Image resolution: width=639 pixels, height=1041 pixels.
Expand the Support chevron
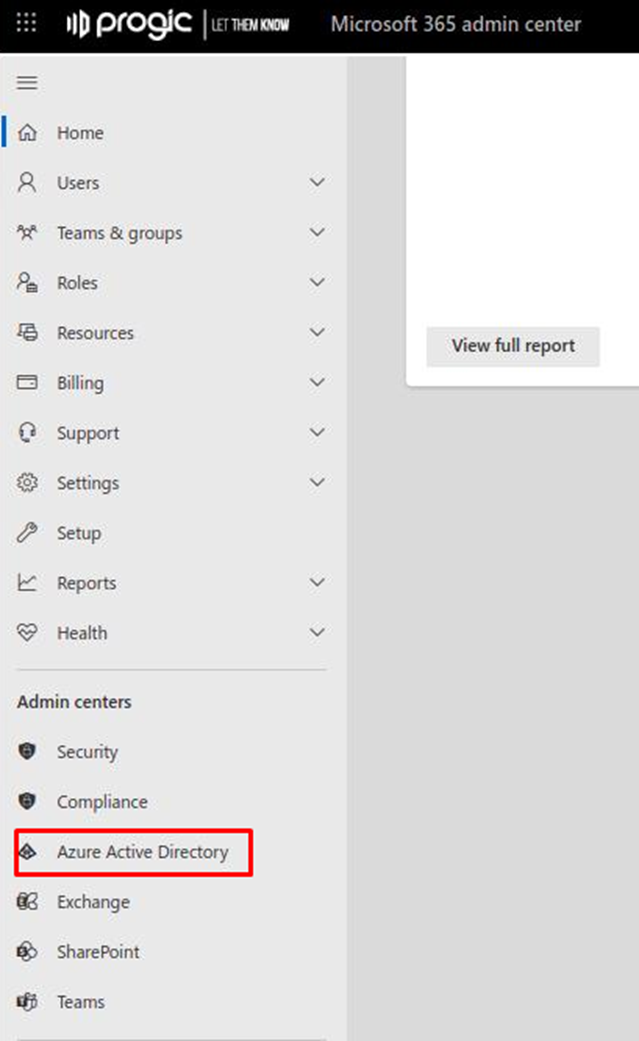(x=318, y=432)
